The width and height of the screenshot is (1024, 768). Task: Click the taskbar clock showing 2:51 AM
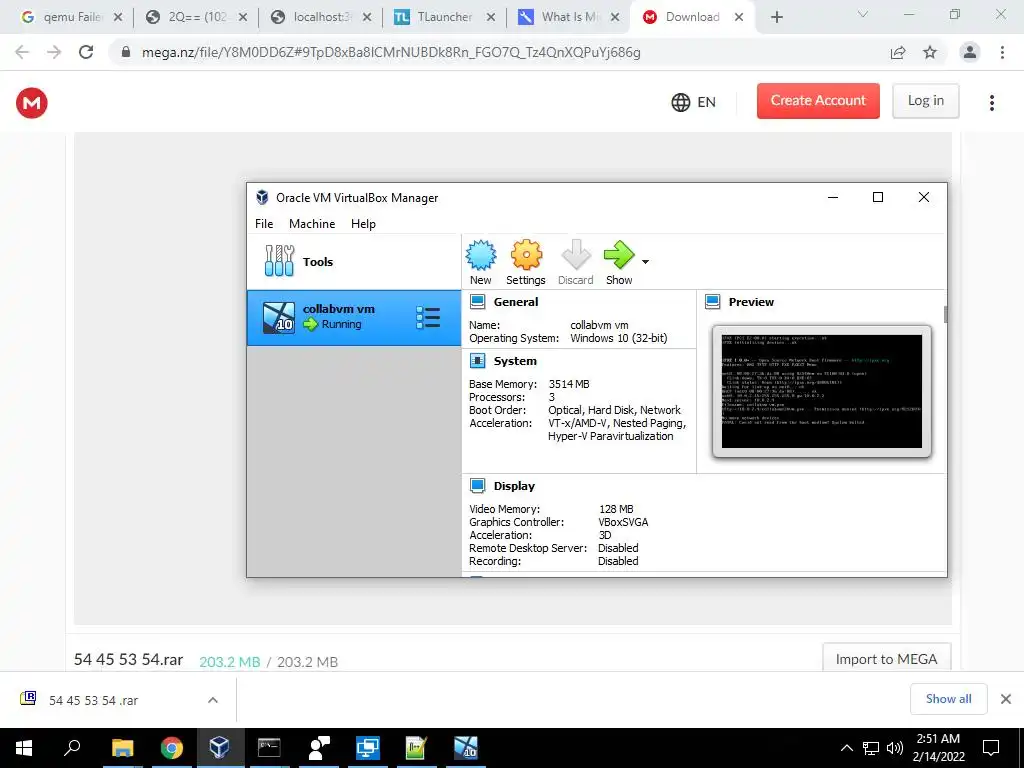[x=938, y=748]
